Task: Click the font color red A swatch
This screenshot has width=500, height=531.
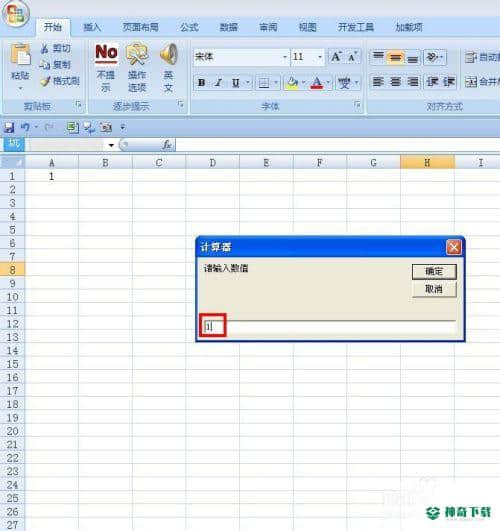Action: pyautogui.click(x=317, y=83)
